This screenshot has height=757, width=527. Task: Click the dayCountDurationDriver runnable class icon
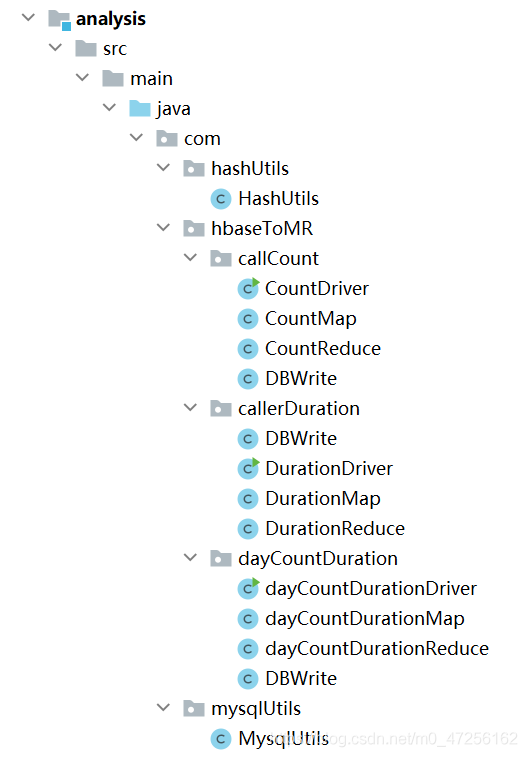point(249,589)
